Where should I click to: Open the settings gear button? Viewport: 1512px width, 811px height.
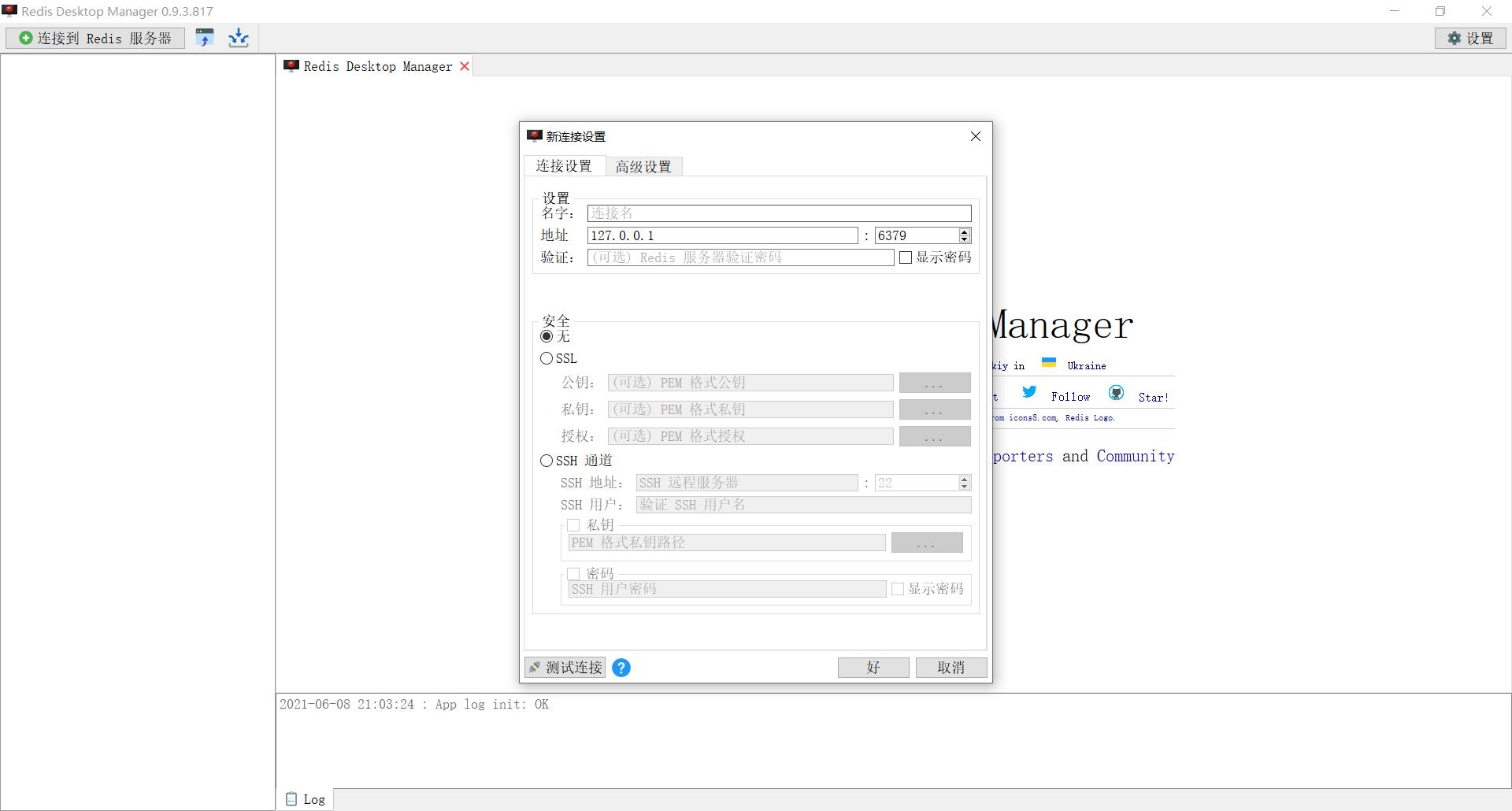[1470, 38]
